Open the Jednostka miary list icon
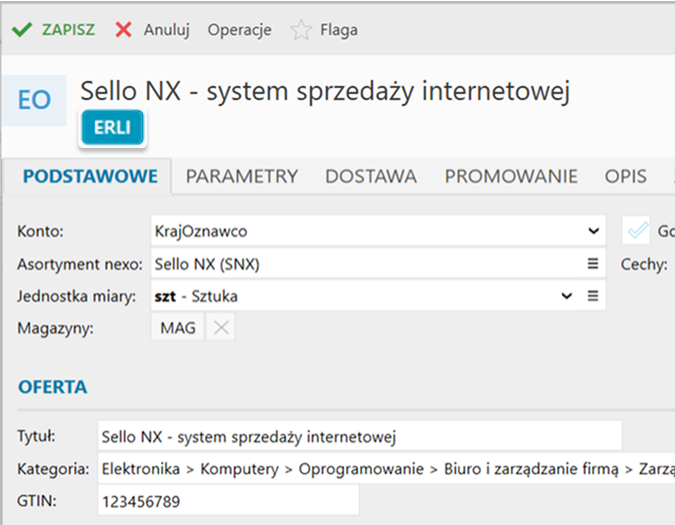 point(592,296)
